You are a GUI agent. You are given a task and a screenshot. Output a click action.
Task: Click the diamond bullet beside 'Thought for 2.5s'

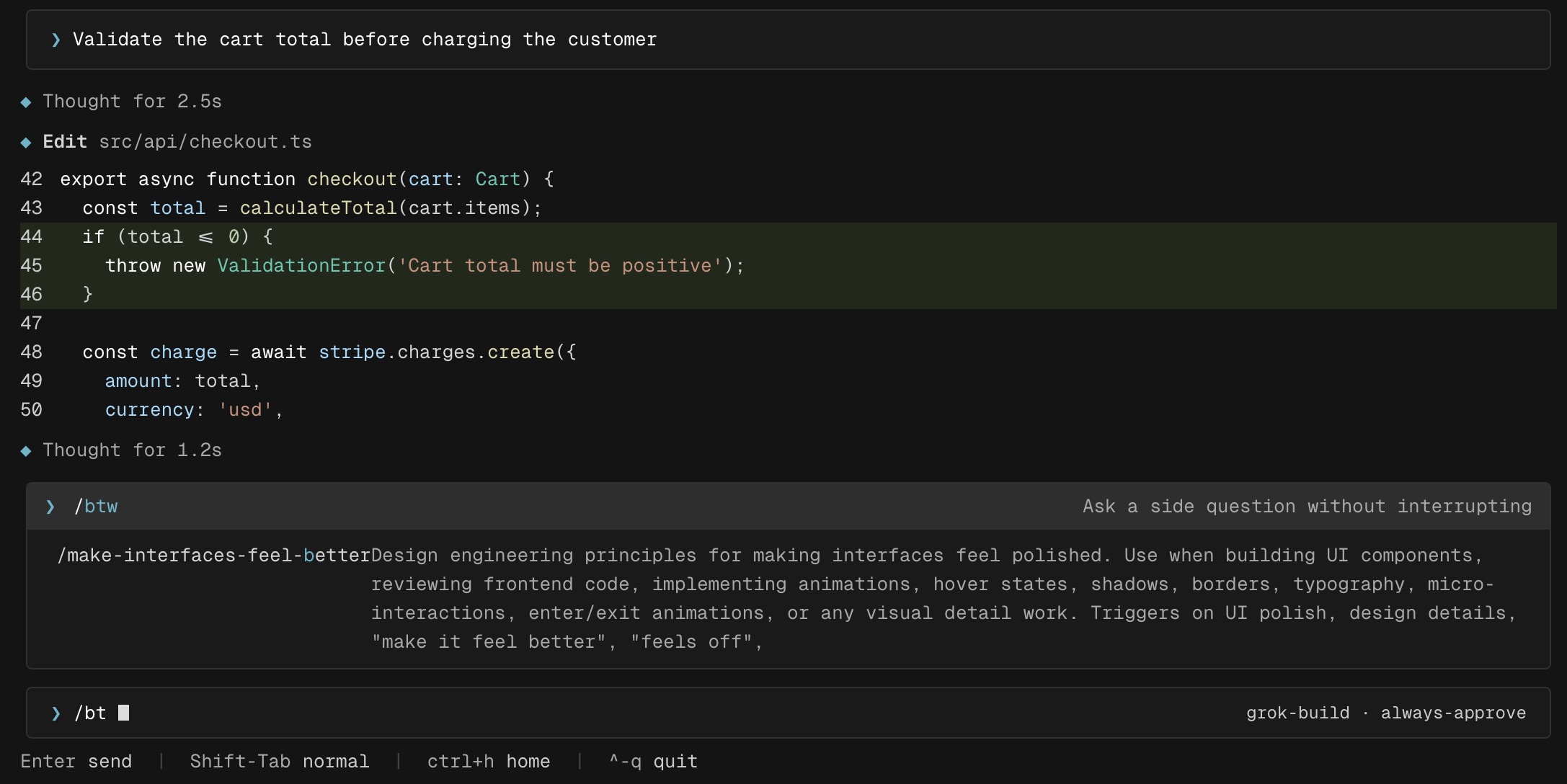[26, 102]
